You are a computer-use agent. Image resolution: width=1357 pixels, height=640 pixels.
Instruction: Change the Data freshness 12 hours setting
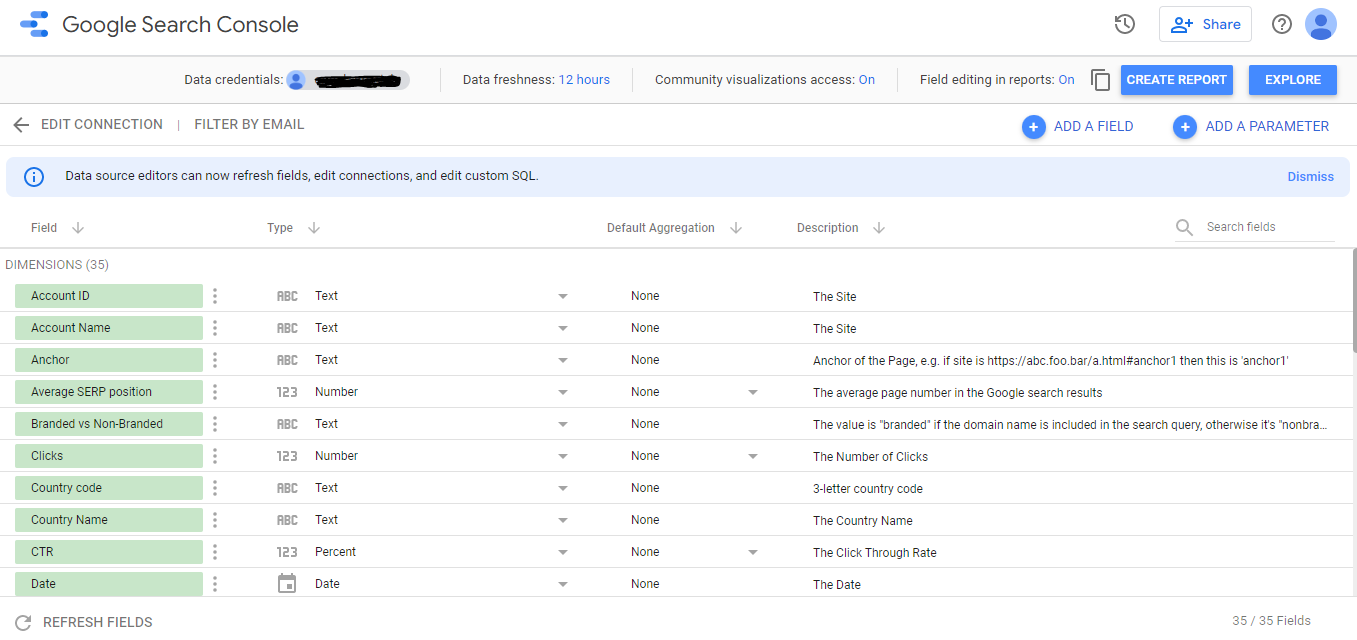tap(584, 80)
